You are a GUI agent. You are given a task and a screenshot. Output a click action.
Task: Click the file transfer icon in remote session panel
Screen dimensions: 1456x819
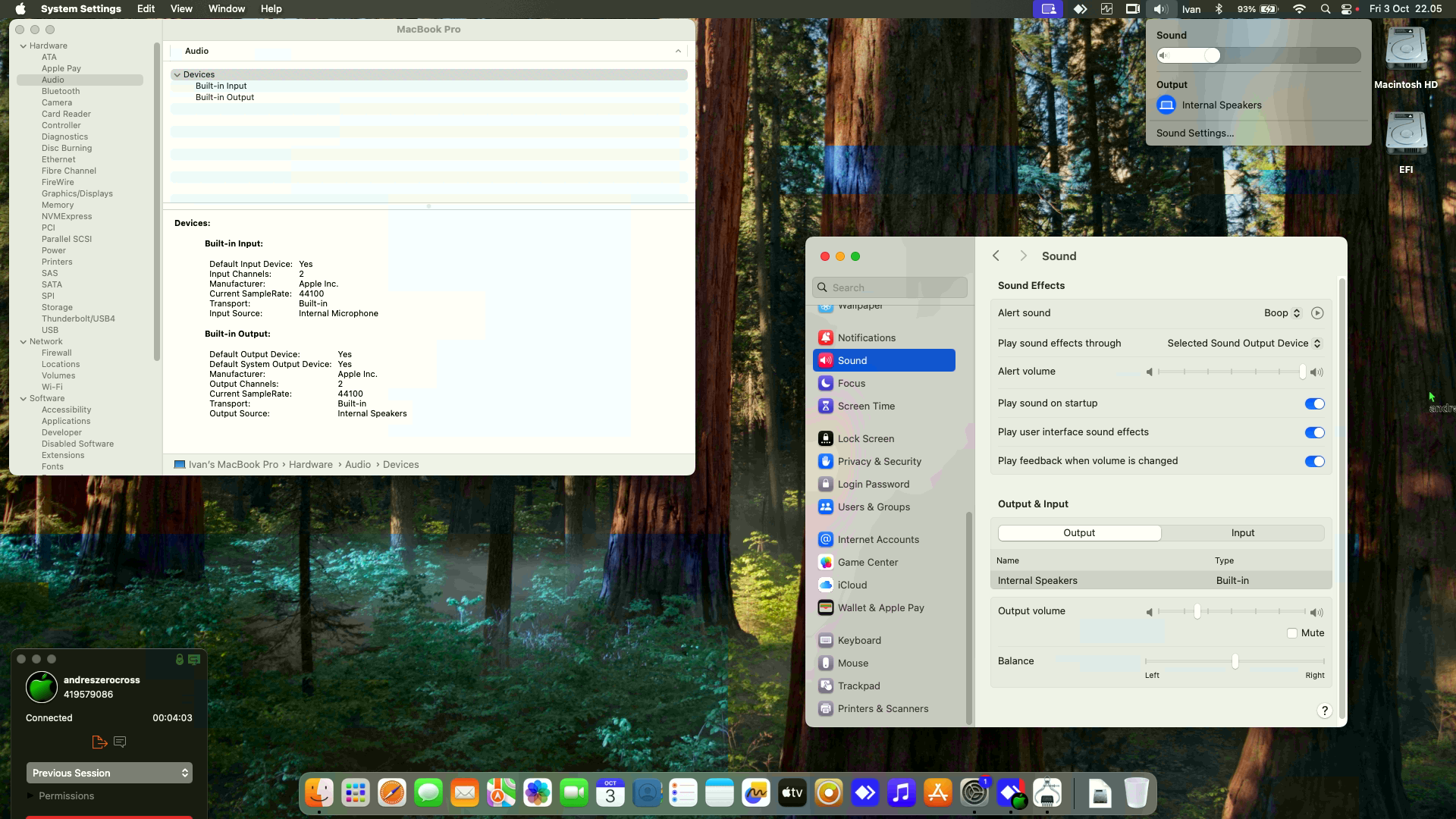click(99, 742)
